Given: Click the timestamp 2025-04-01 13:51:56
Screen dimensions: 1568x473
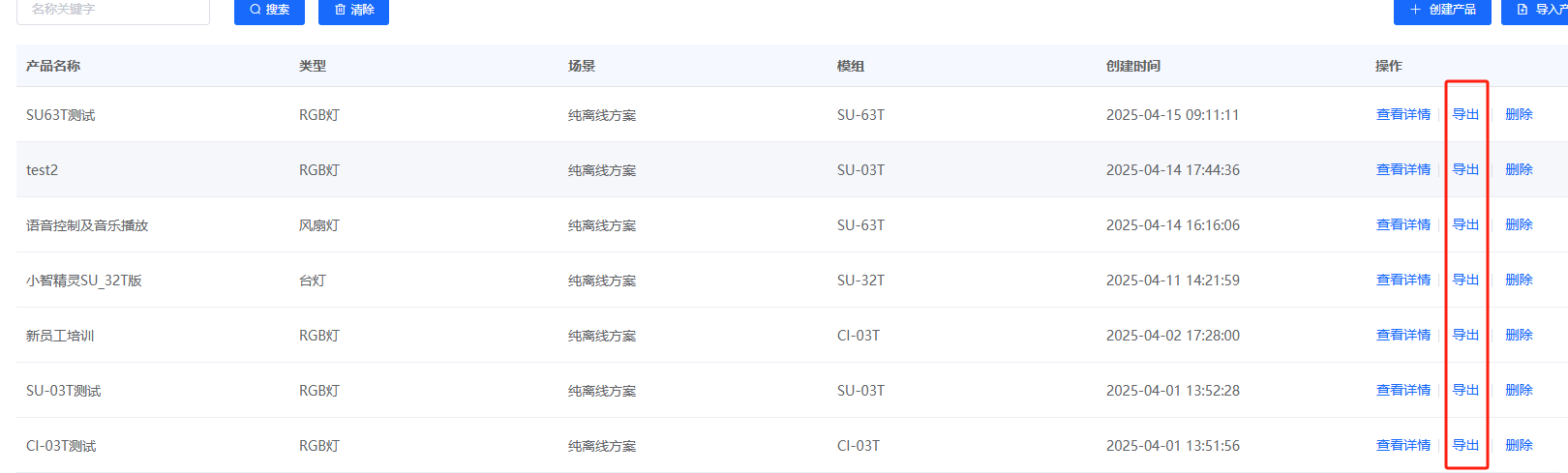Looking at the screenshot, I should click(1173, 446).
